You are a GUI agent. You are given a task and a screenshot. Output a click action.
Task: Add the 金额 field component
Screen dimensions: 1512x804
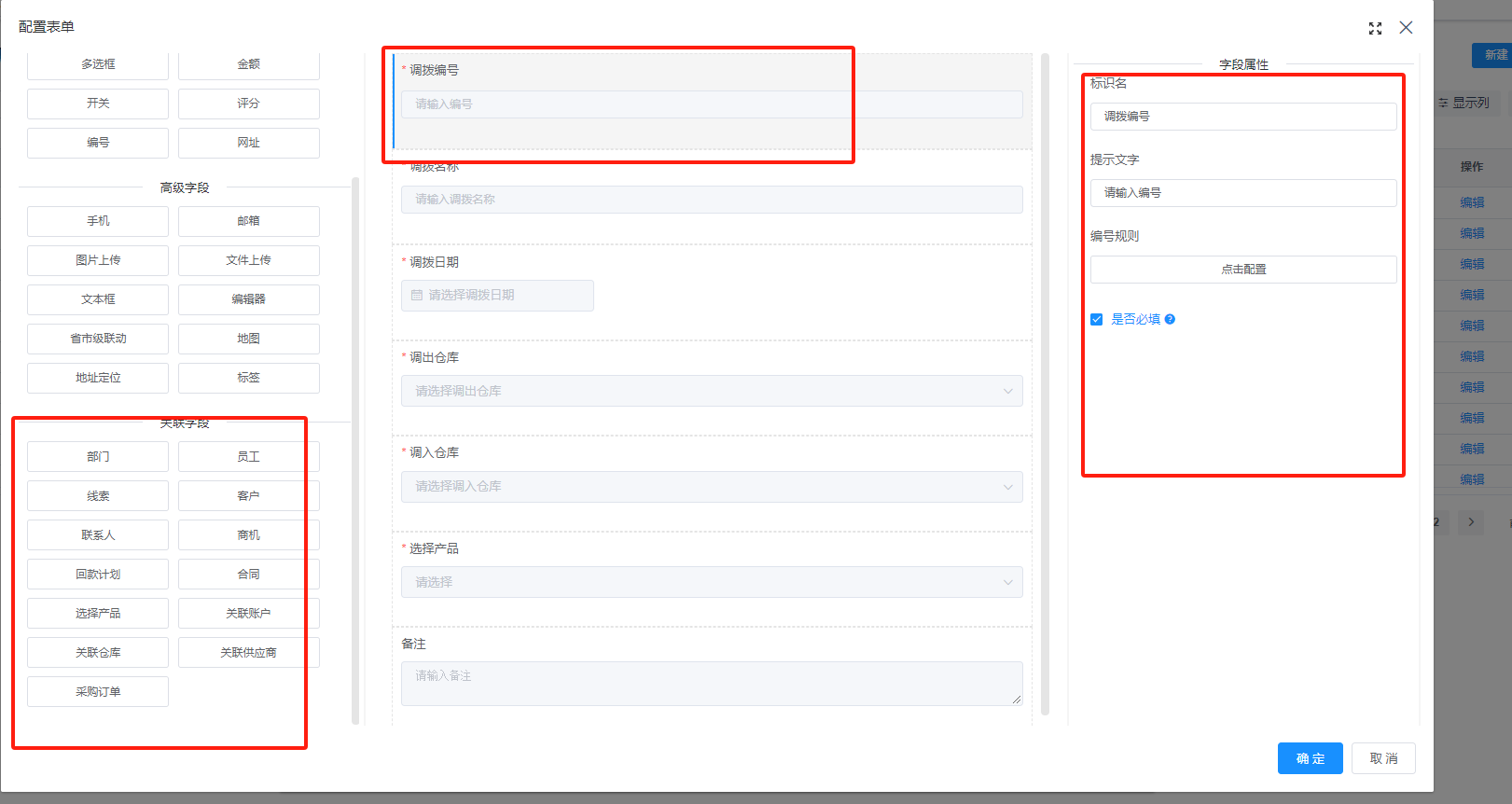coord(249,64)
